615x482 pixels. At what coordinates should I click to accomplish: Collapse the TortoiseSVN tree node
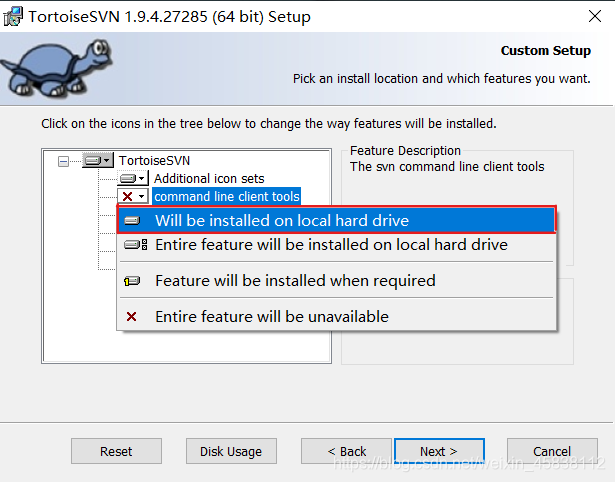click(x=63, y=161)
